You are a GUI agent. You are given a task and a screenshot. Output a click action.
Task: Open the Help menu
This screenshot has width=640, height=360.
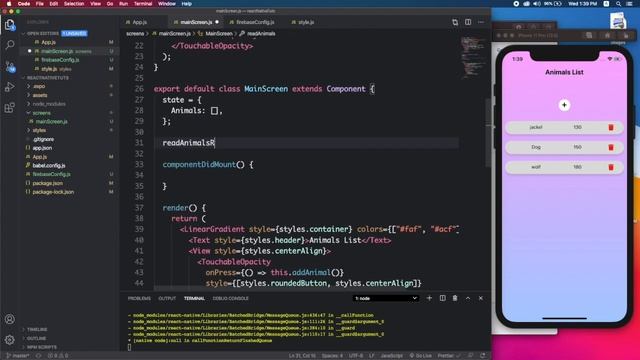pyautogui.click(x=187, y=4)
